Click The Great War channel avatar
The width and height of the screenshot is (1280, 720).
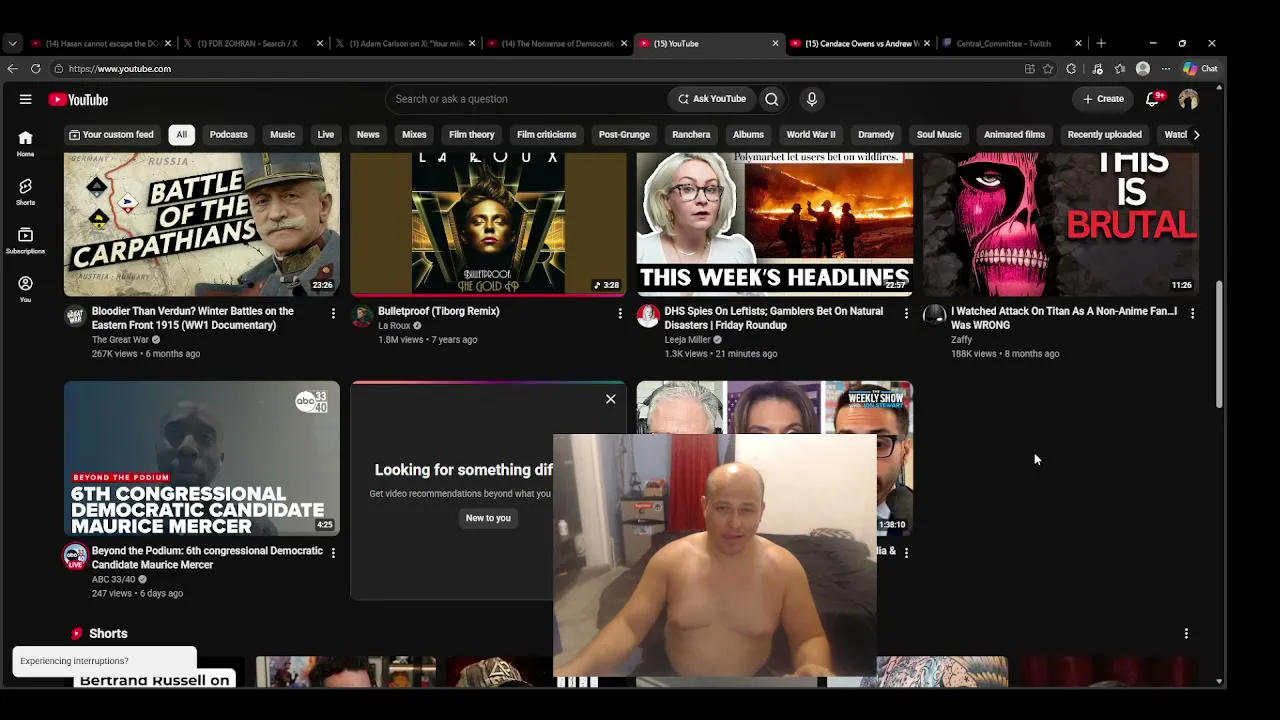coord(75,316)
